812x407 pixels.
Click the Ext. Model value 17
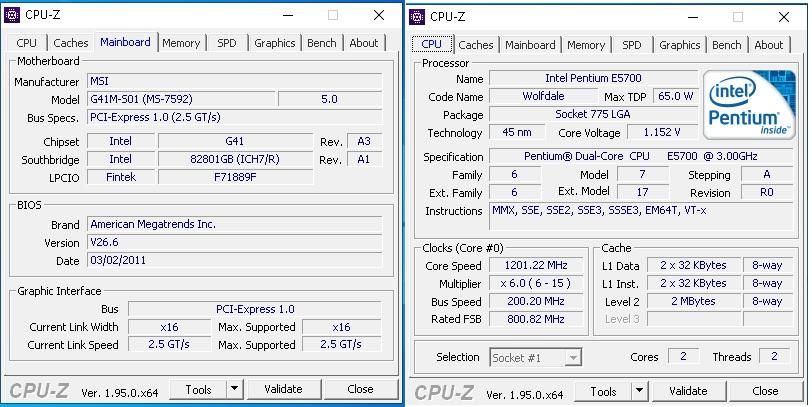click(643, 192)
